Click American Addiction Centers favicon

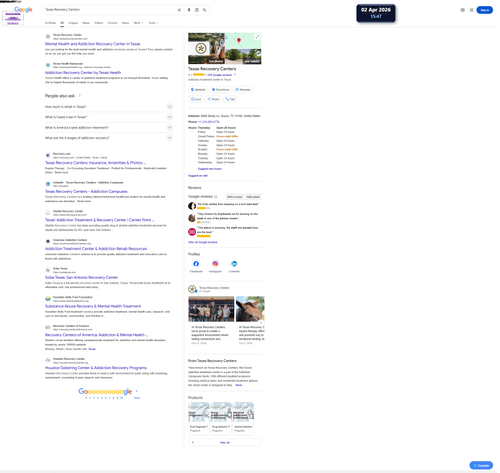click(x=48, y=241)
